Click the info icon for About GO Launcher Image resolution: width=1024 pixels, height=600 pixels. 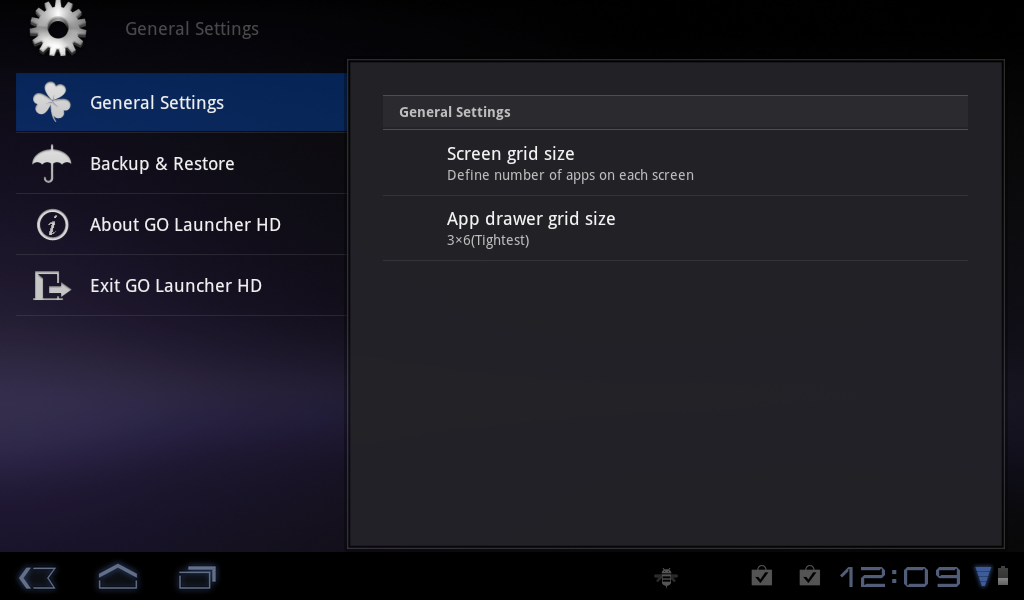pyautogui.click(x=52, y=225)
